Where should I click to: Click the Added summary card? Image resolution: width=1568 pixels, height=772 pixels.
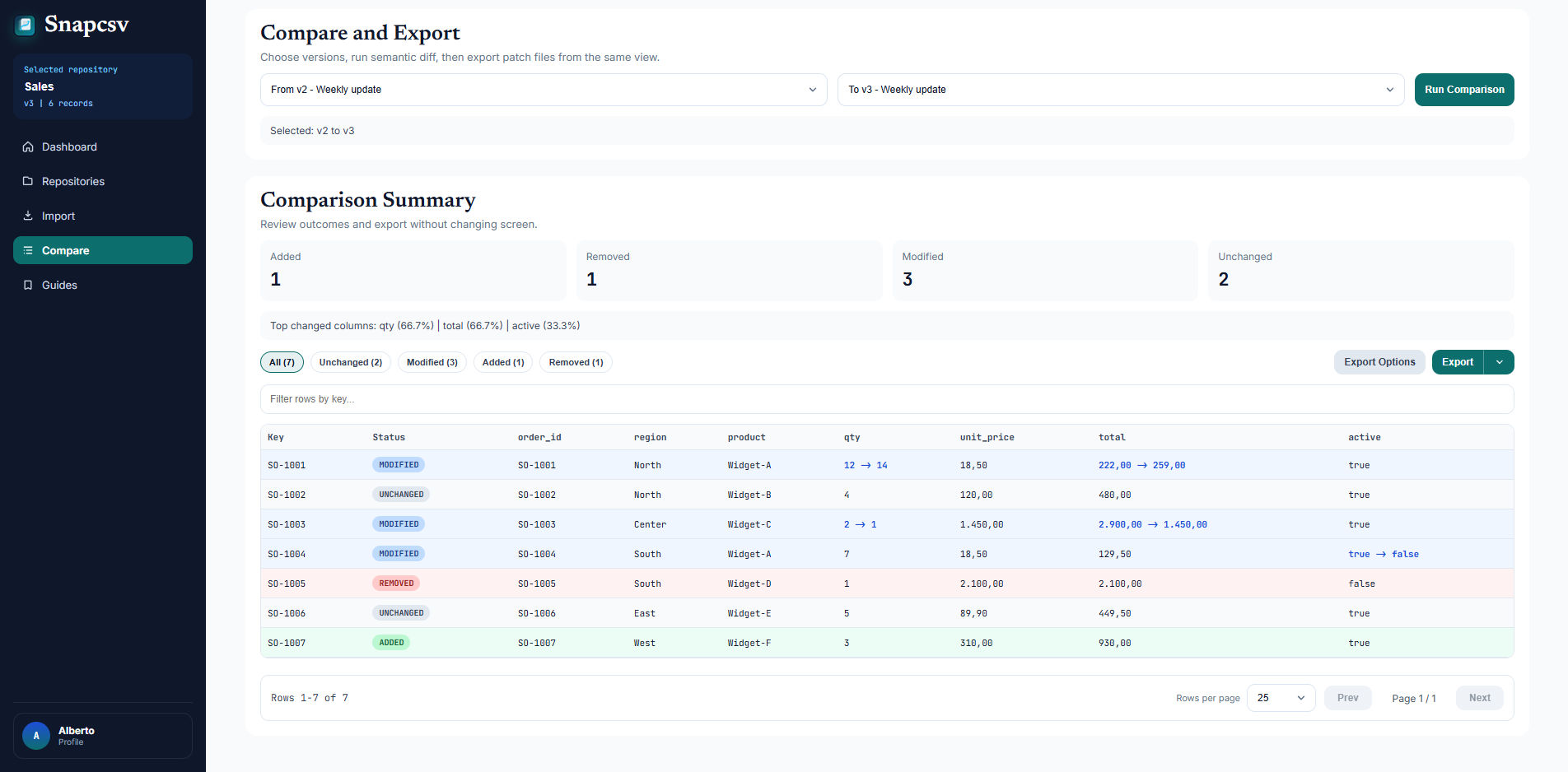click(413, 271)
